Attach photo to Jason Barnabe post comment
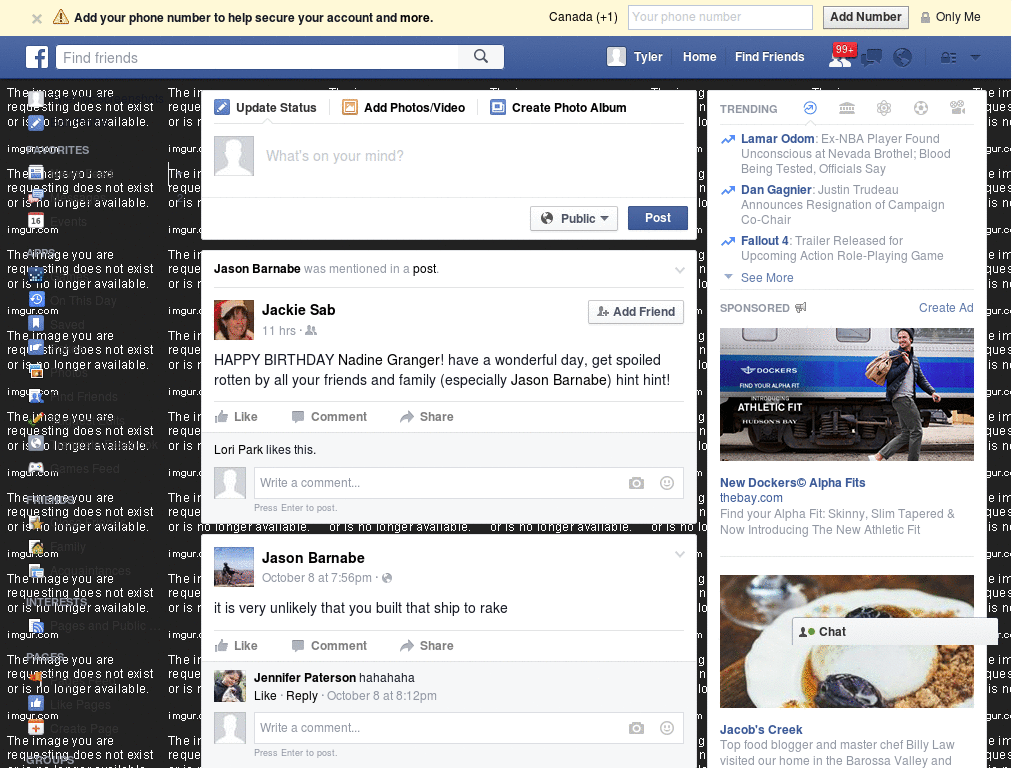1024x768 pixels. point(636,728)
